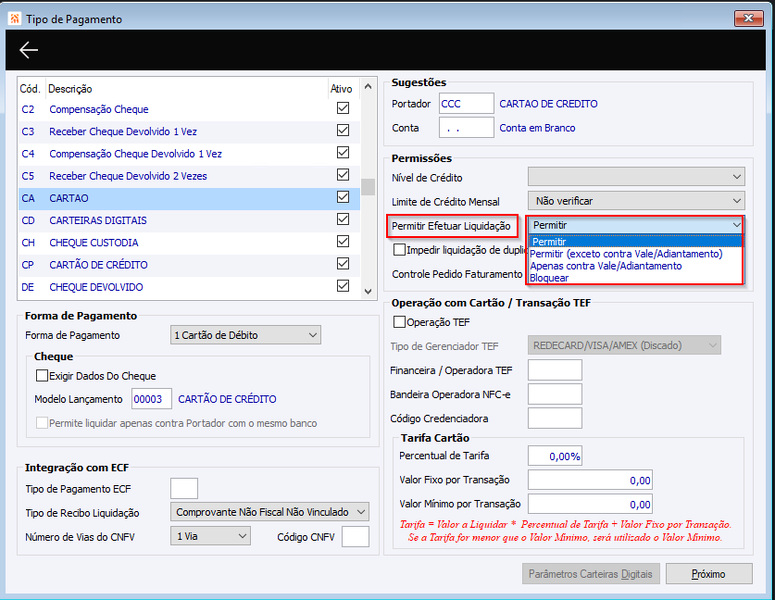Click the Próximo button
The height and width of the screenshot is (600, 775).
click(x=709, y=574)
